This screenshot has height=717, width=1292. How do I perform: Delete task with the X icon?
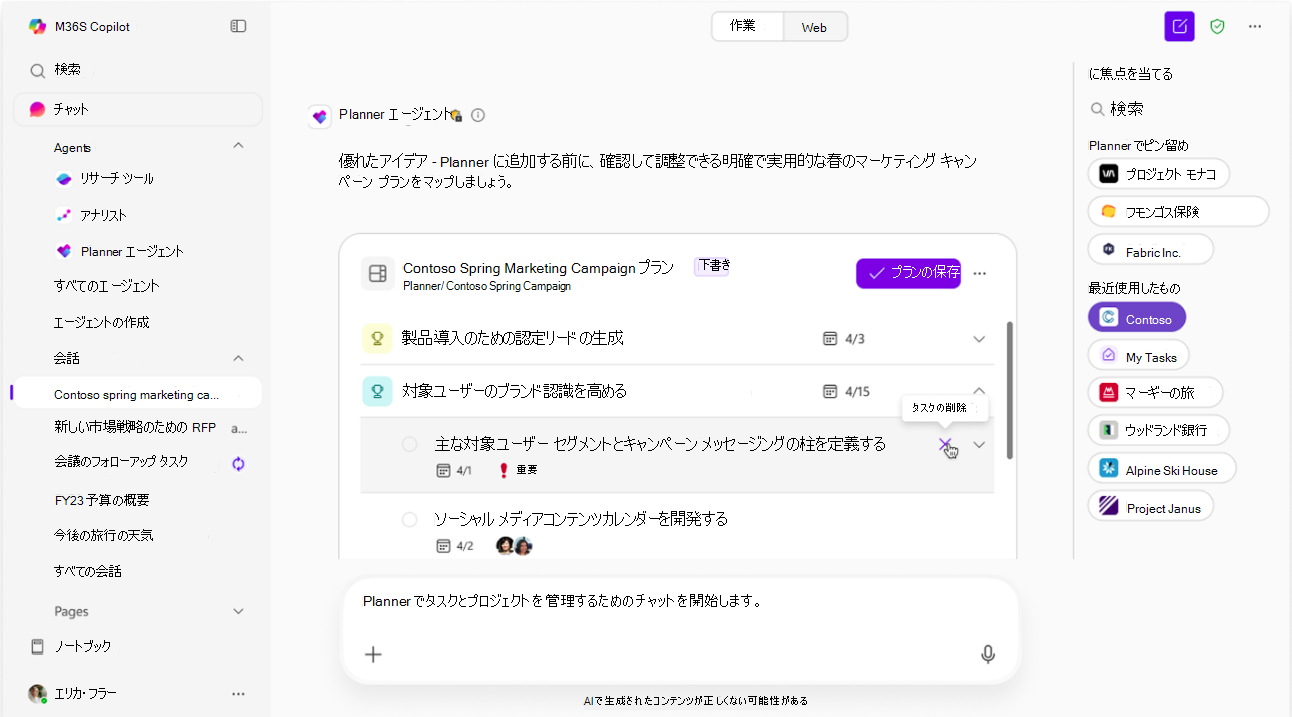point(945,444)
